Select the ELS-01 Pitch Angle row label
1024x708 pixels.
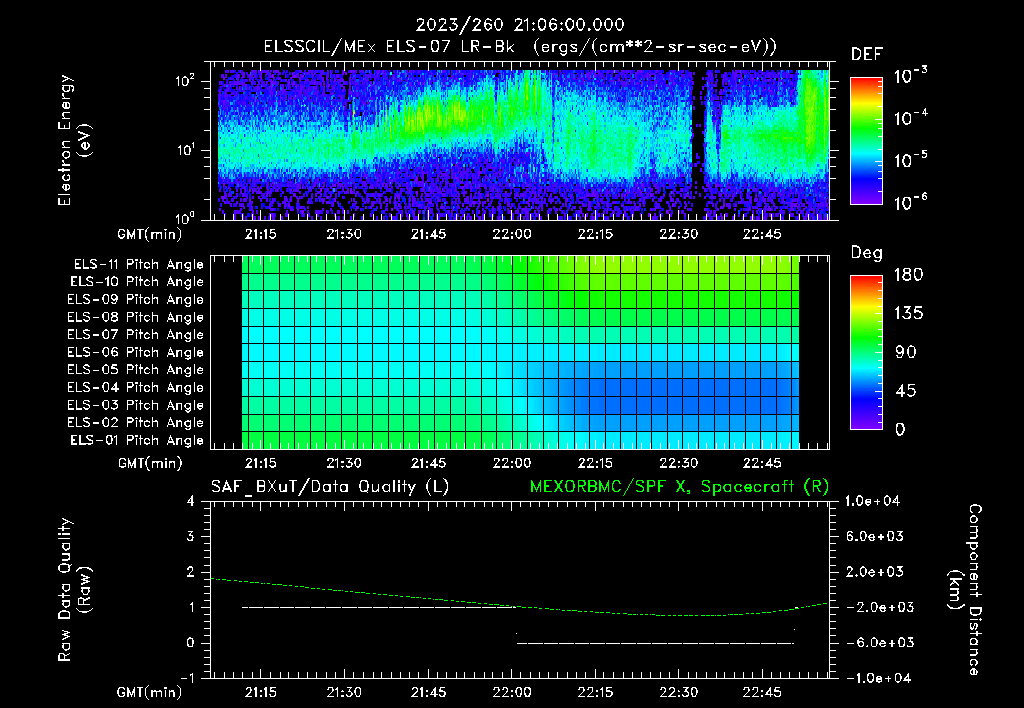click(x=137, y=440)
